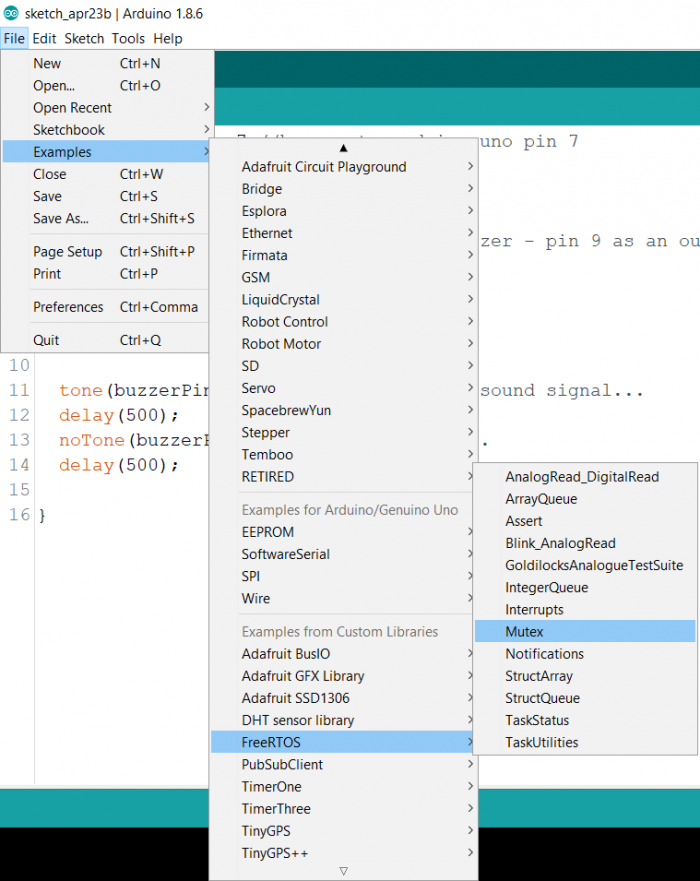The height and width of the screenshot is (881, 700).
Task: Click the scroll-up arrow atop examples list
Action: (343, 148)
